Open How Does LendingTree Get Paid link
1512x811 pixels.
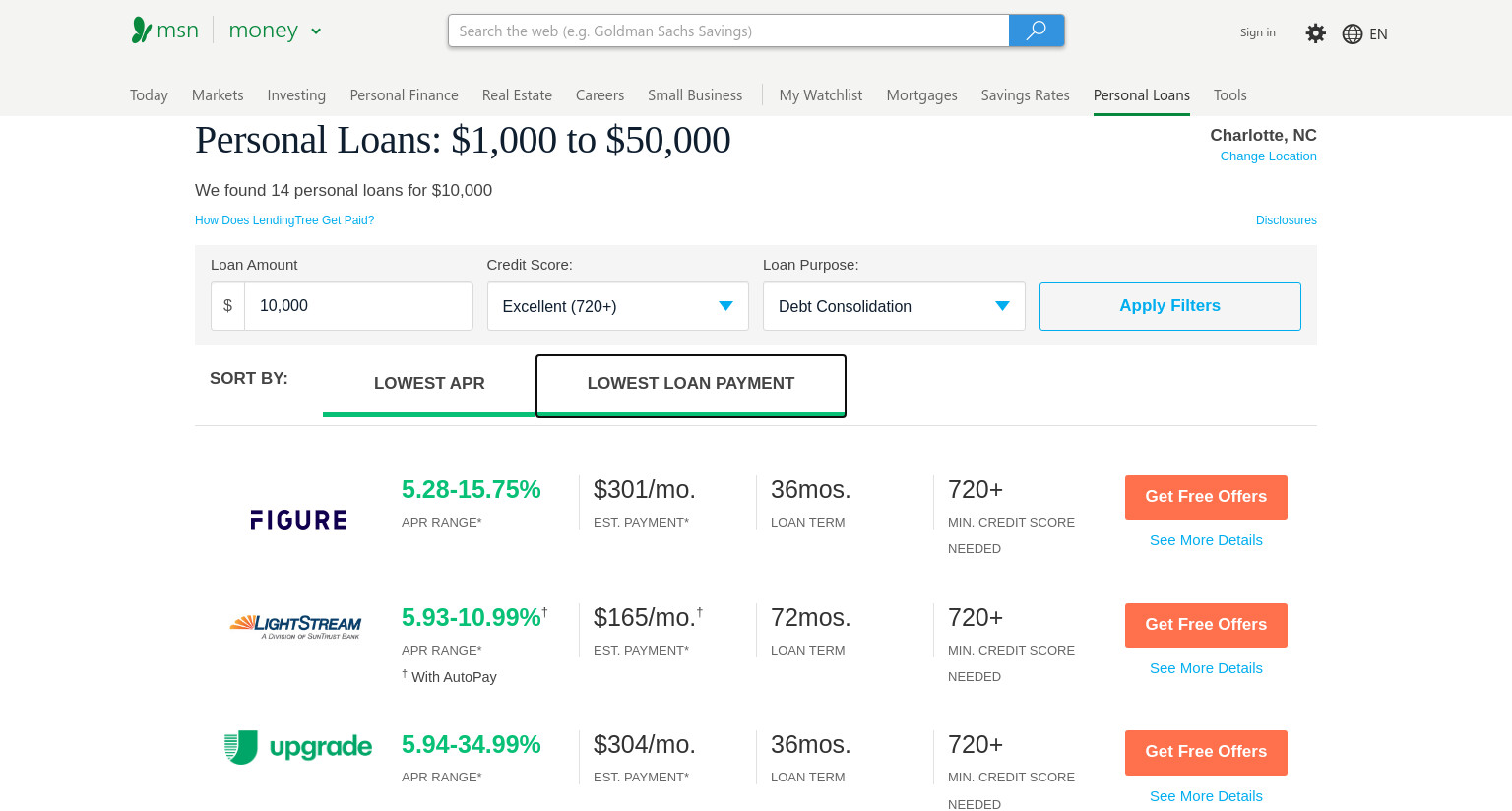click(284, 220)
